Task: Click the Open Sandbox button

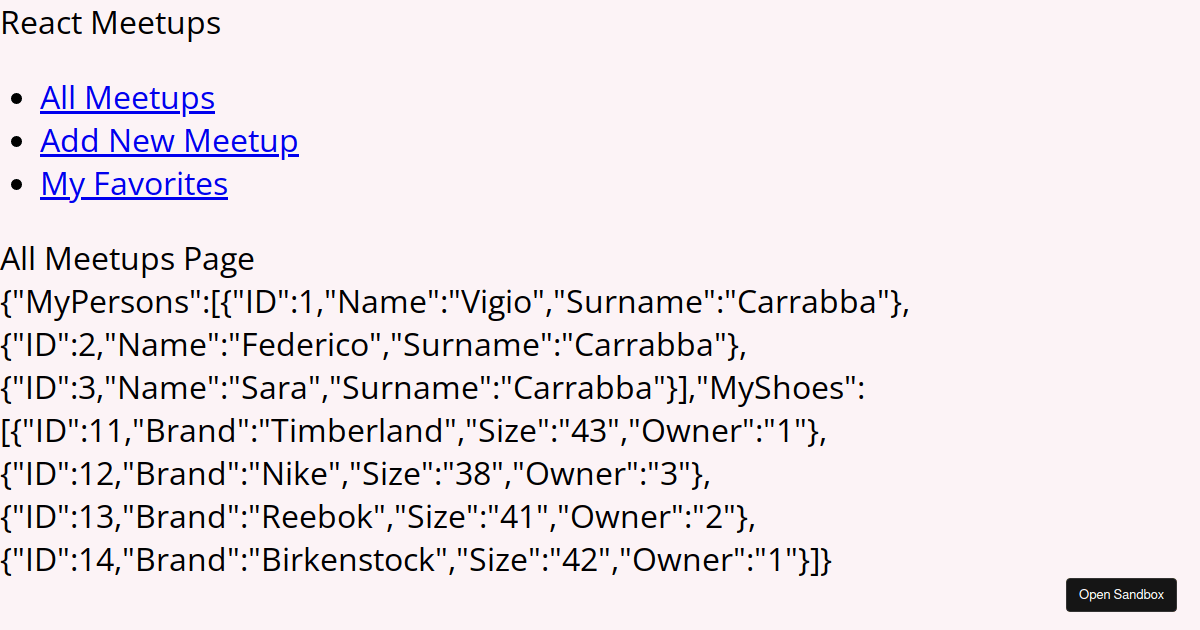Action: point(1121,594)
